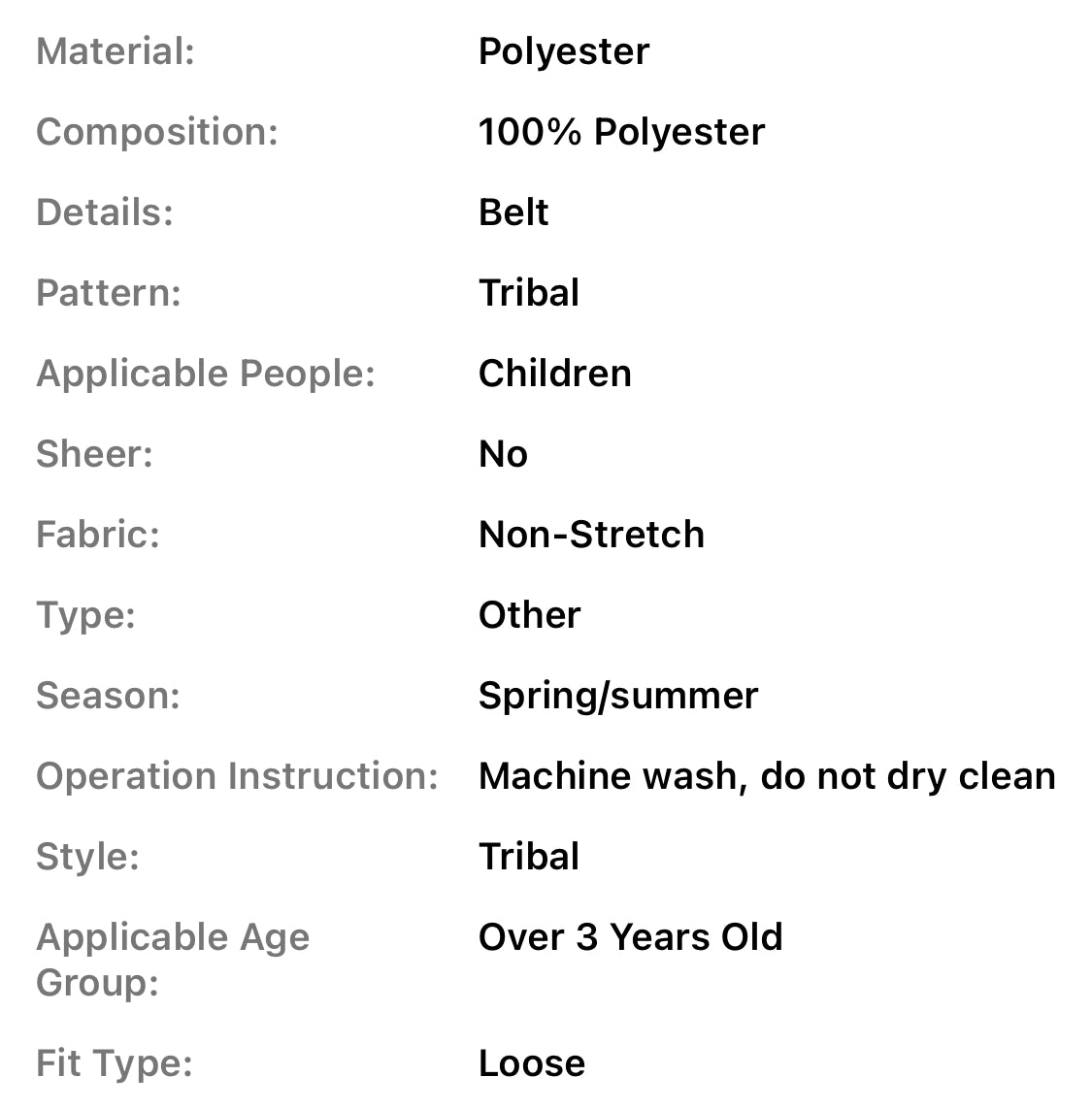Click the Sheer label
The height and width of the screenshot is (1110, 1092).
tap(95, 454)
